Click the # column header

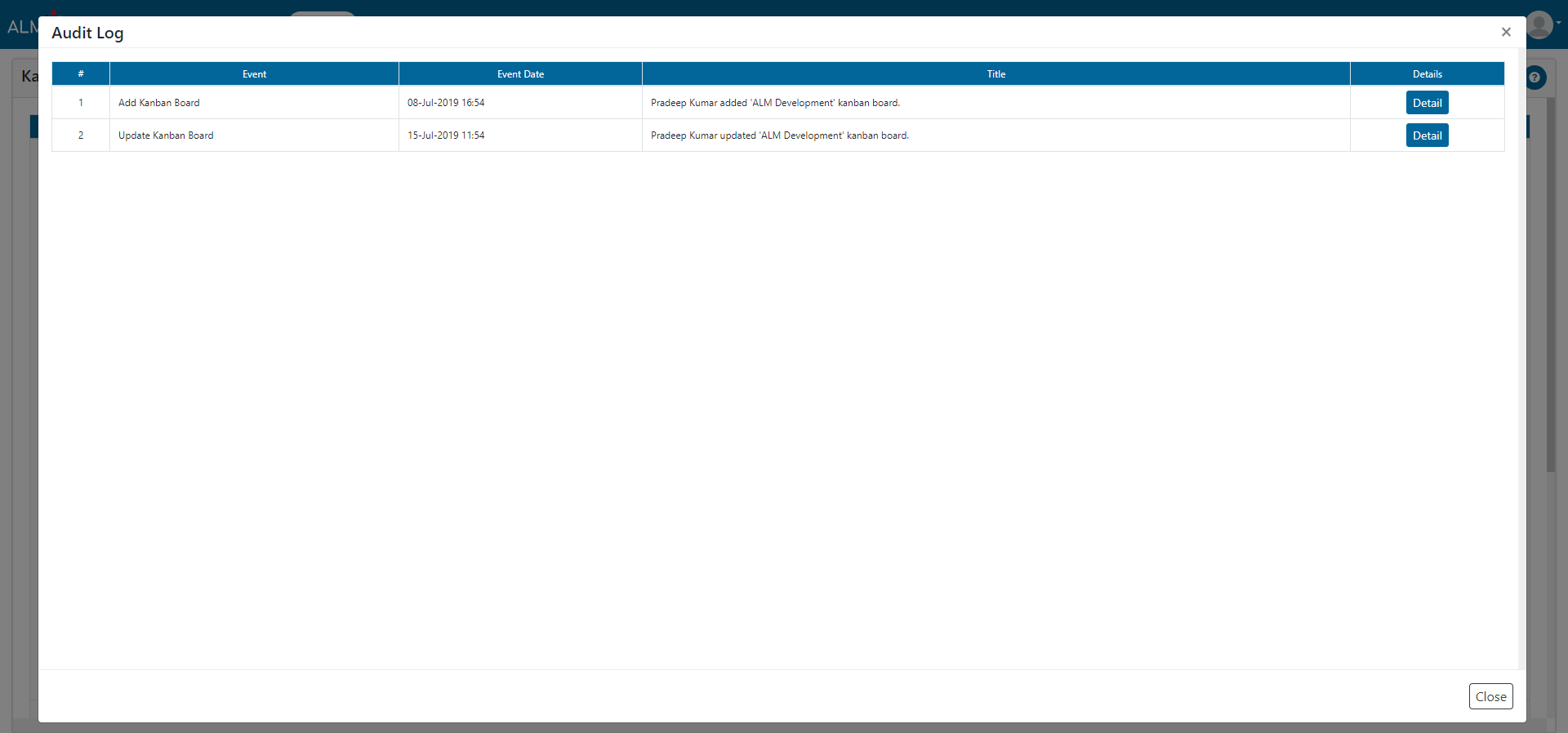coord(81,73)
